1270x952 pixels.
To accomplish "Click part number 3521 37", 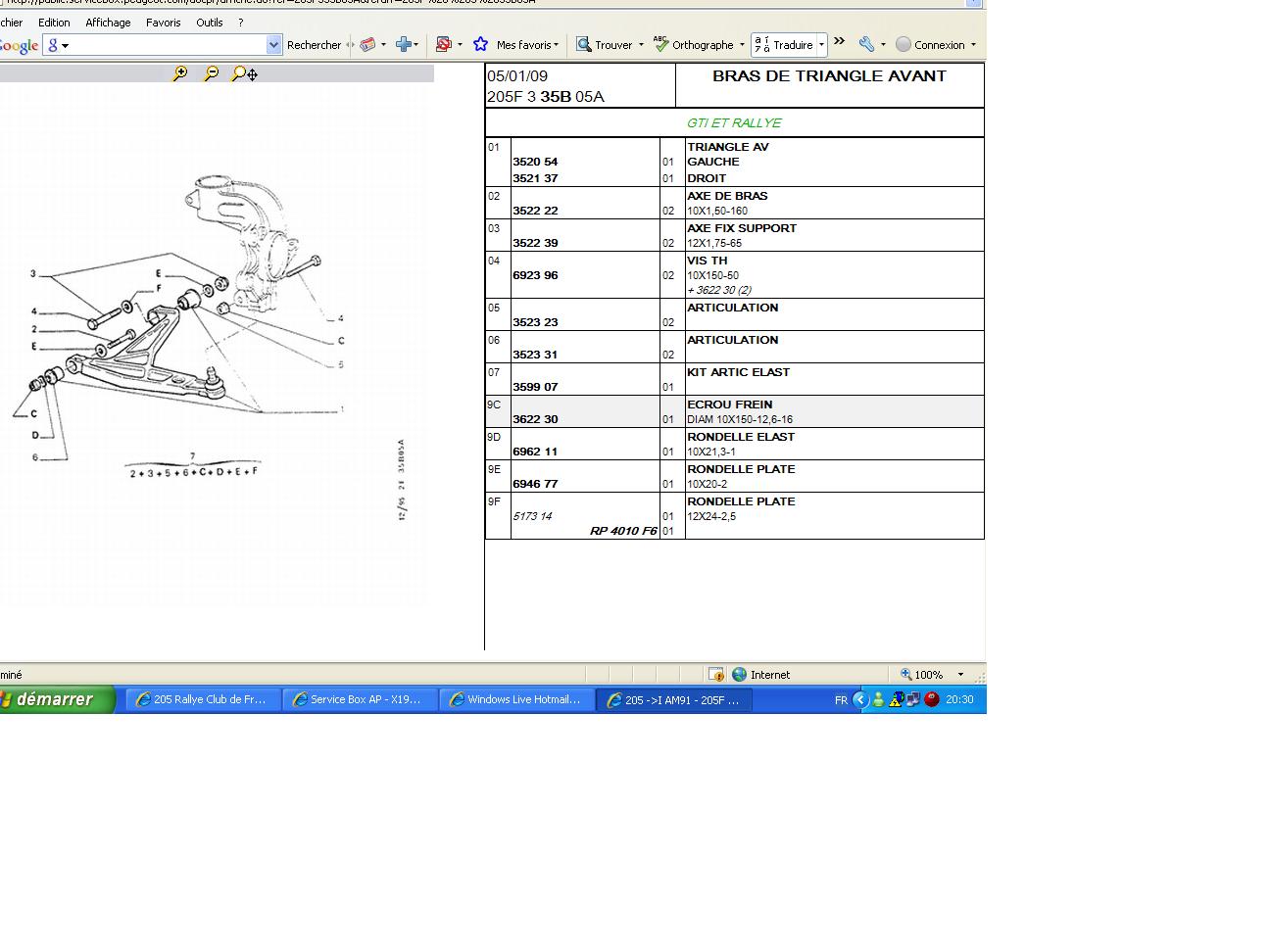I will coord(535,178).
